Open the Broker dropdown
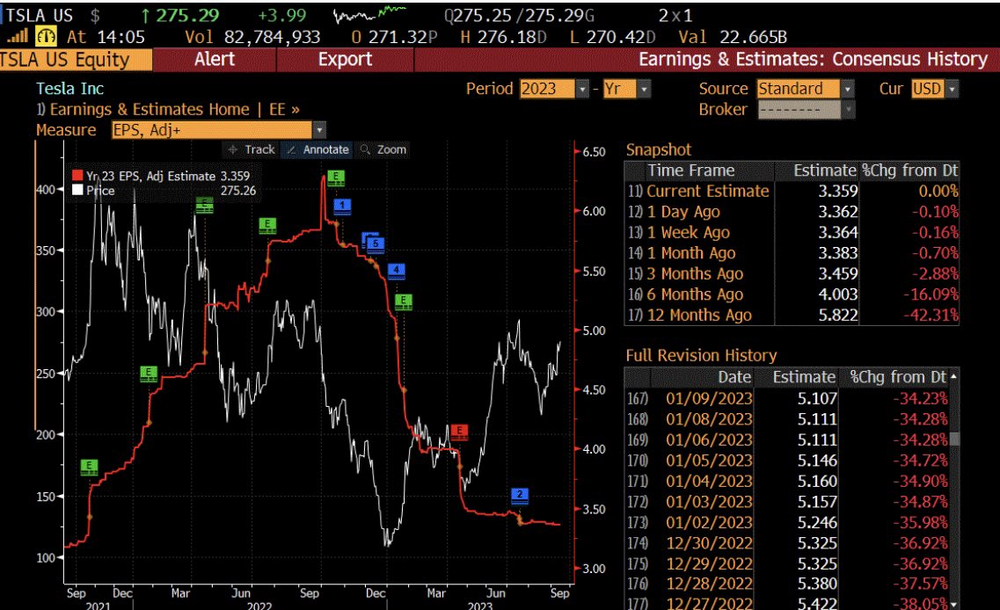 848,110
